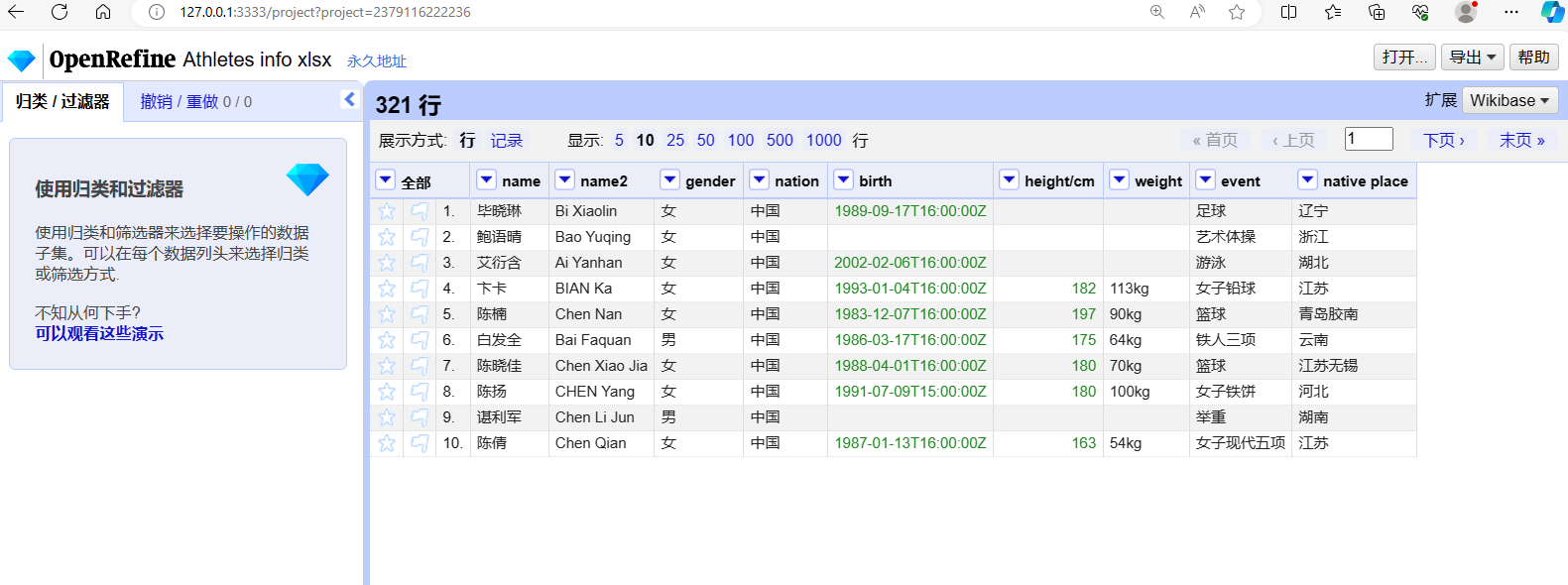Open the name2 column dropdown

(x=564, y=179)
